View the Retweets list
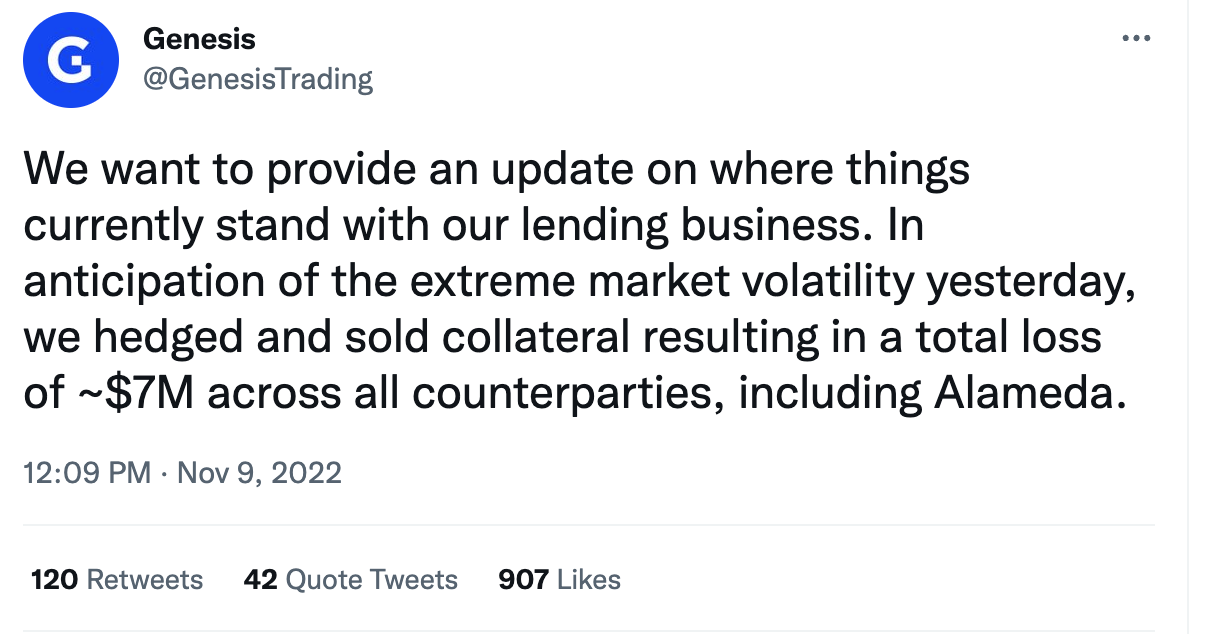 click(x=144, y=579)
